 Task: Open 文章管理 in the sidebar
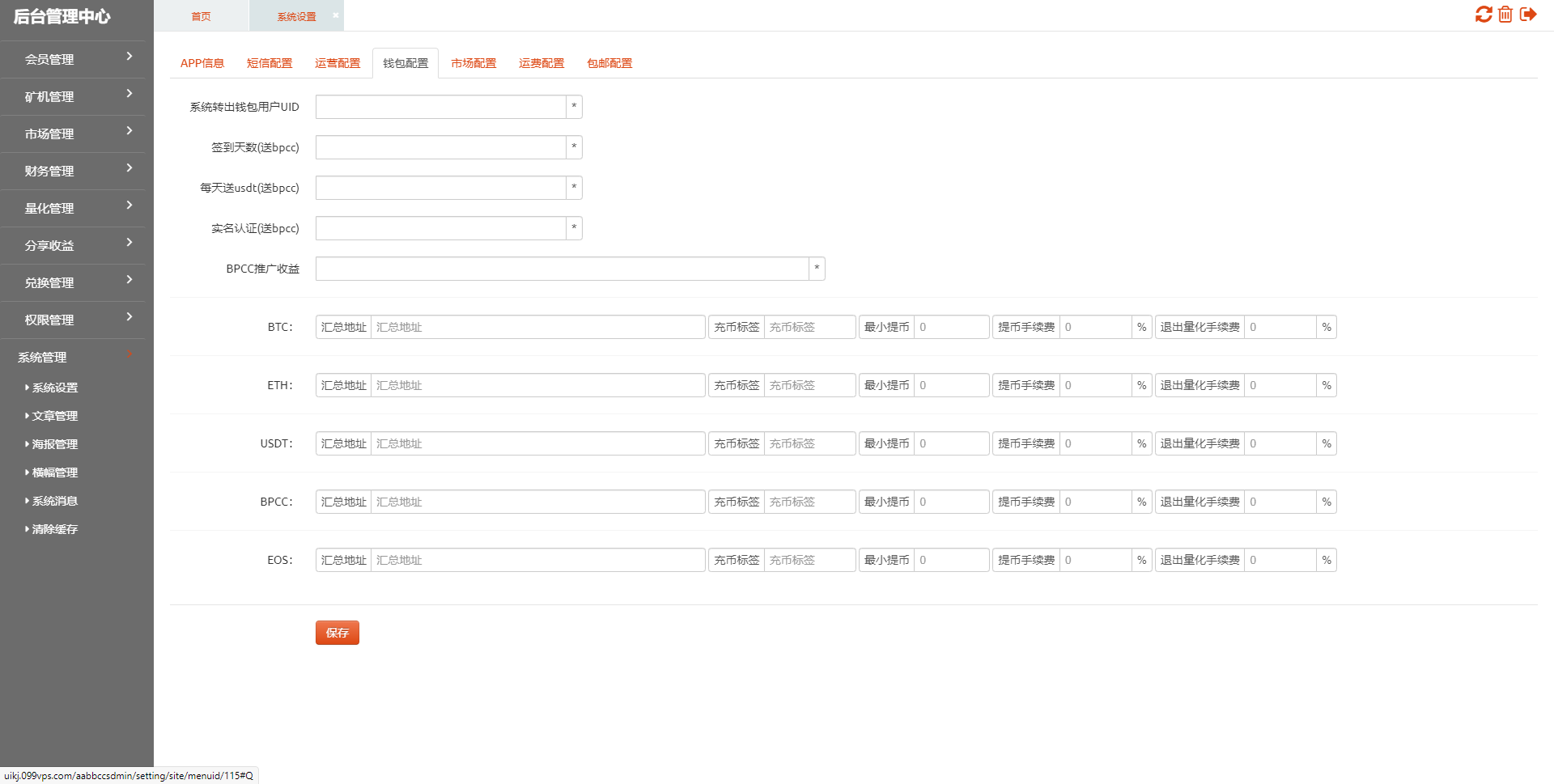tap(55, 416)
